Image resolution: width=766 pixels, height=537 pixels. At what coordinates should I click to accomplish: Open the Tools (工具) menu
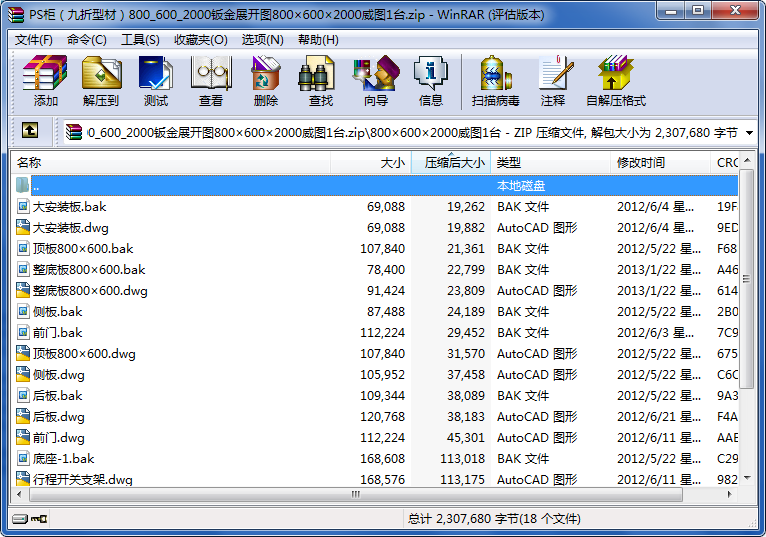click(140, 40)
